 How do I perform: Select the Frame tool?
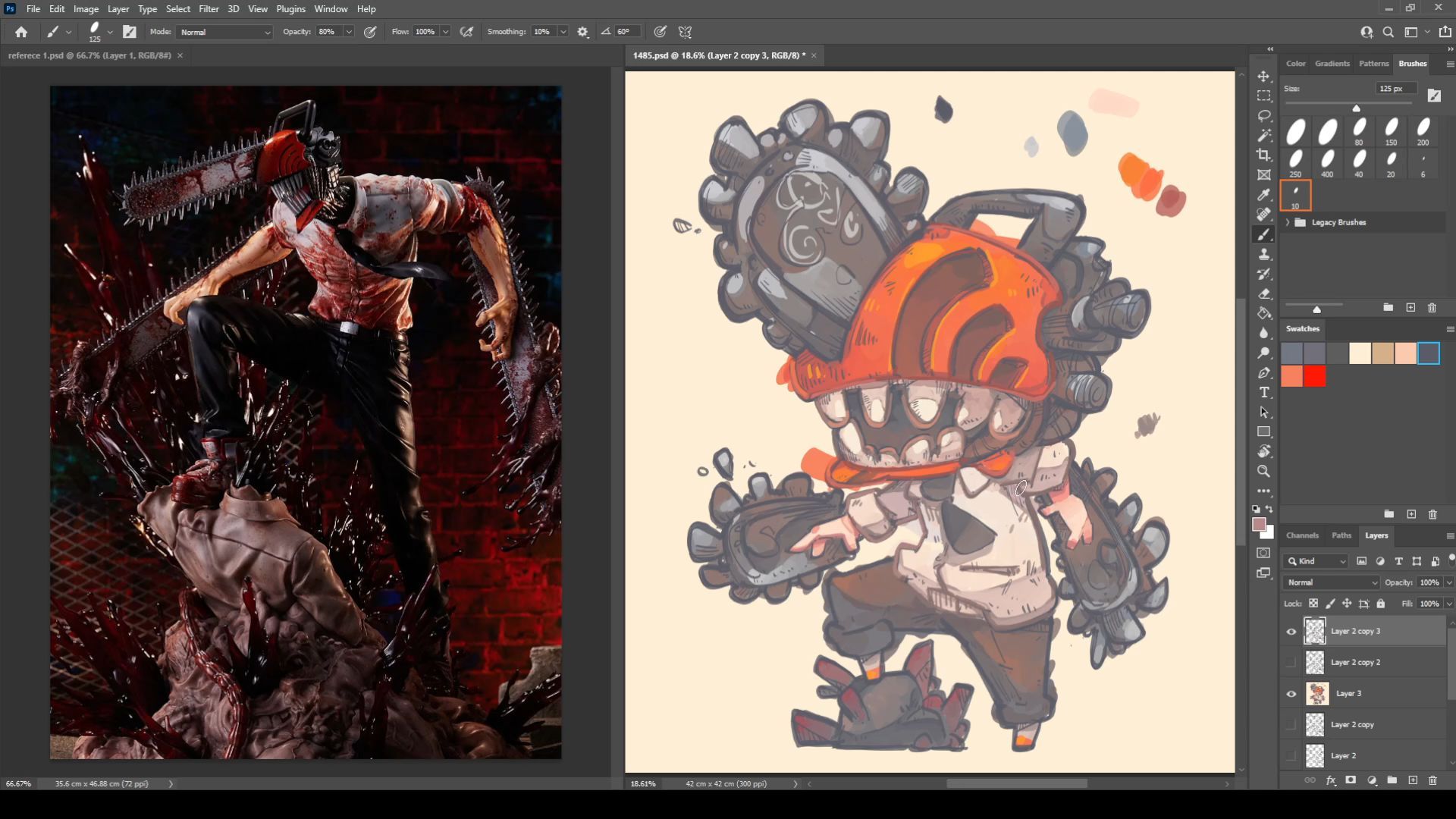pyautogui.click(x=1263, y=175)
